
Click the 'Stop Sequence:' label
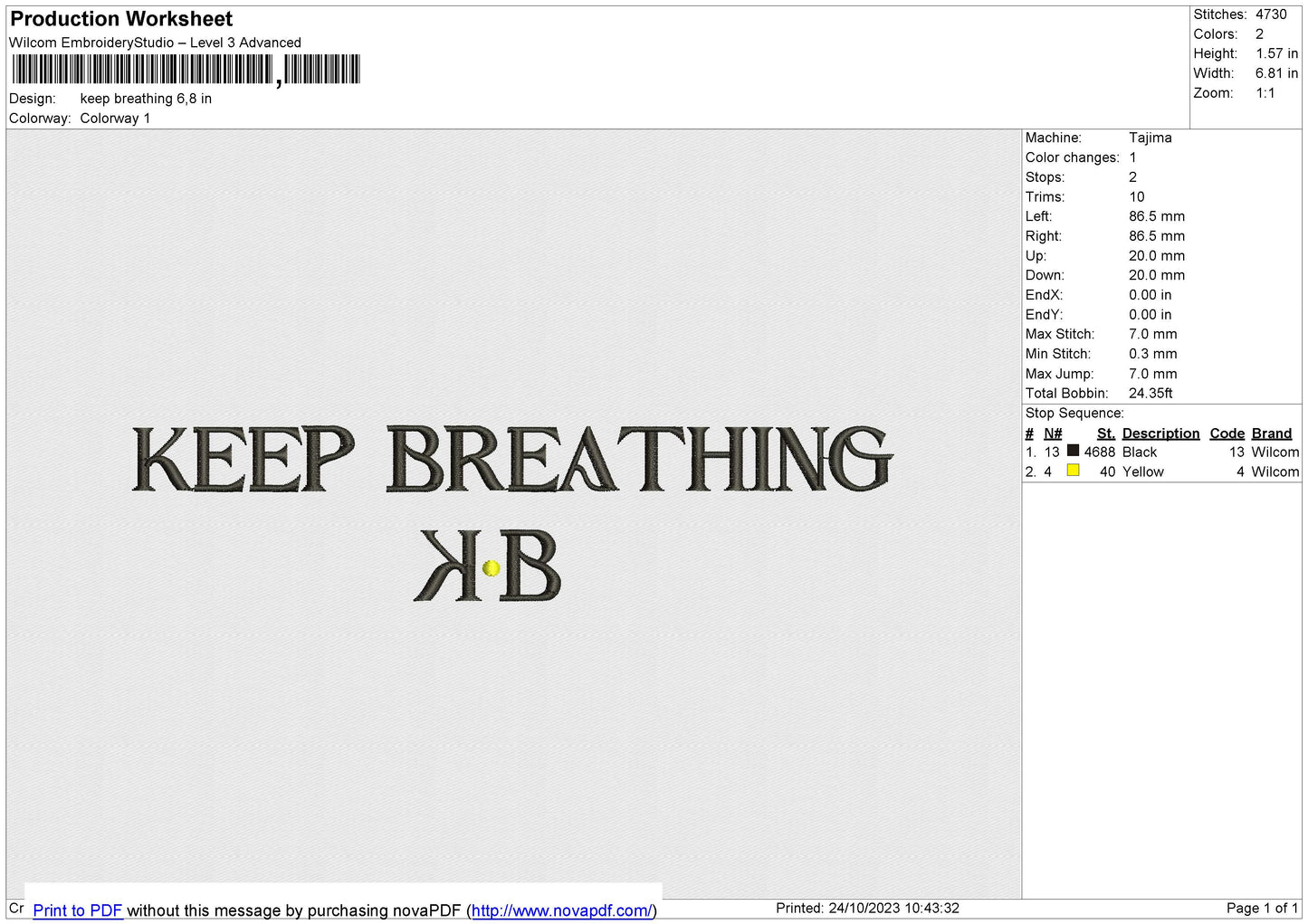pyautogui.click(x=1074, y=414)
